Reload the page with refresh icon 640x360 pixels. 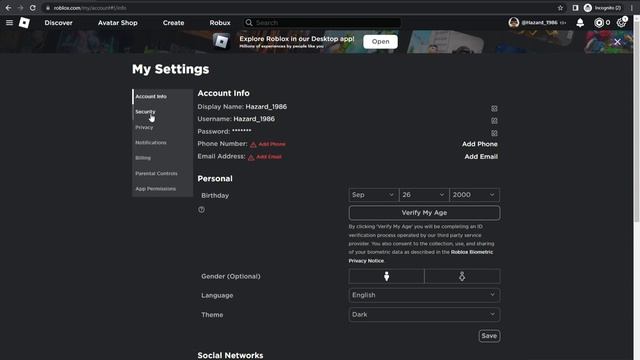click(x=33, y=8)
